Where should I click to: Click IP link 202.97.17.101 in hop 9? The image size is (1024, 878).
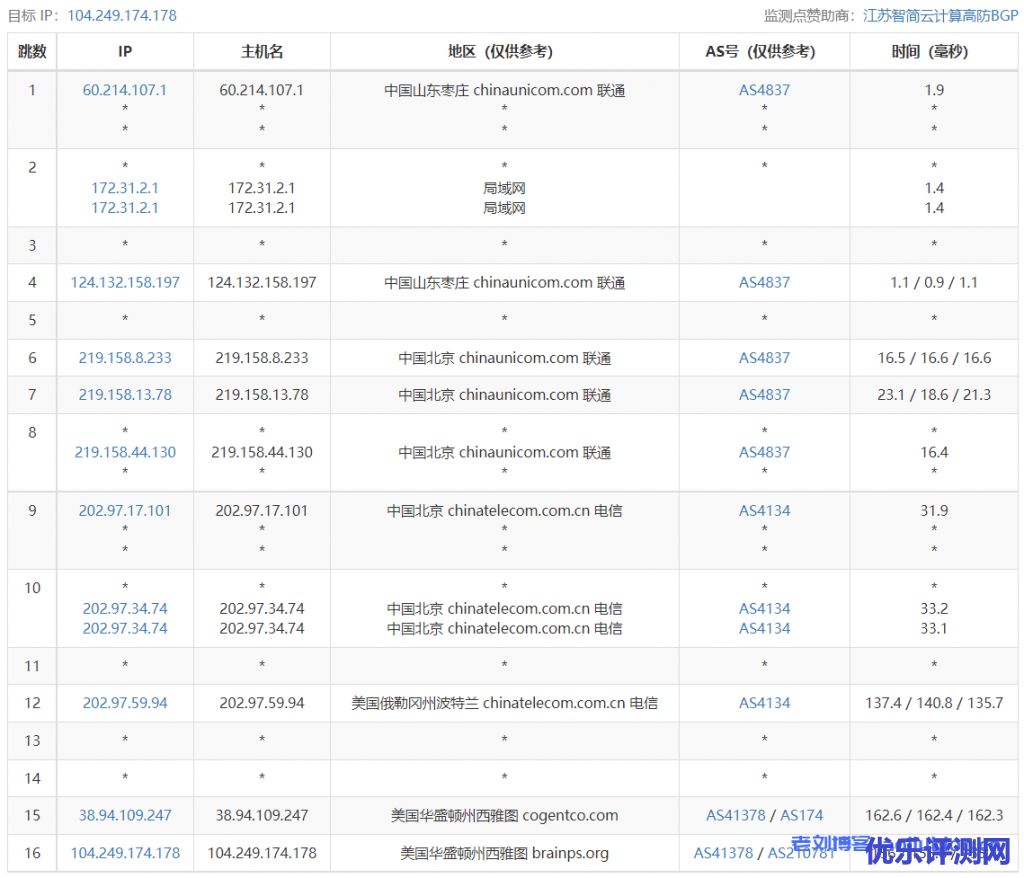pos(125,510)
